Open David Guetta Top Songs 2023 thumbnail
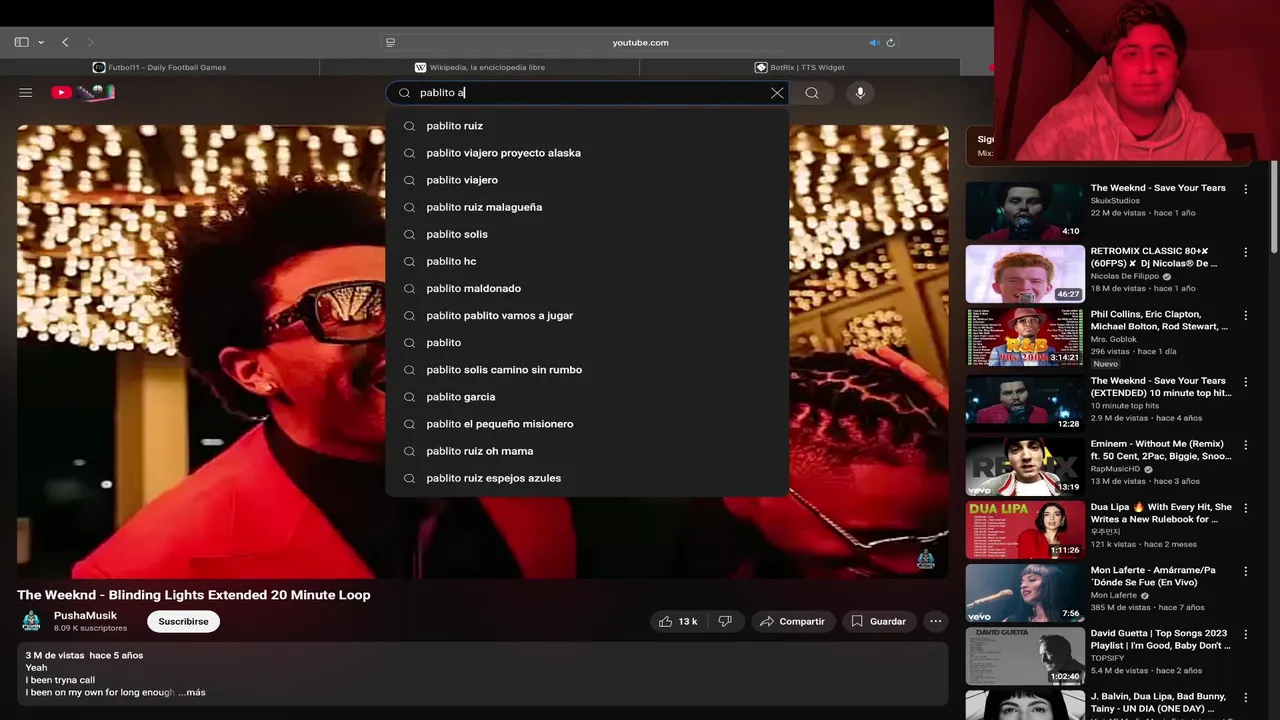The image size is (1280, 720). click(1025, 656)
